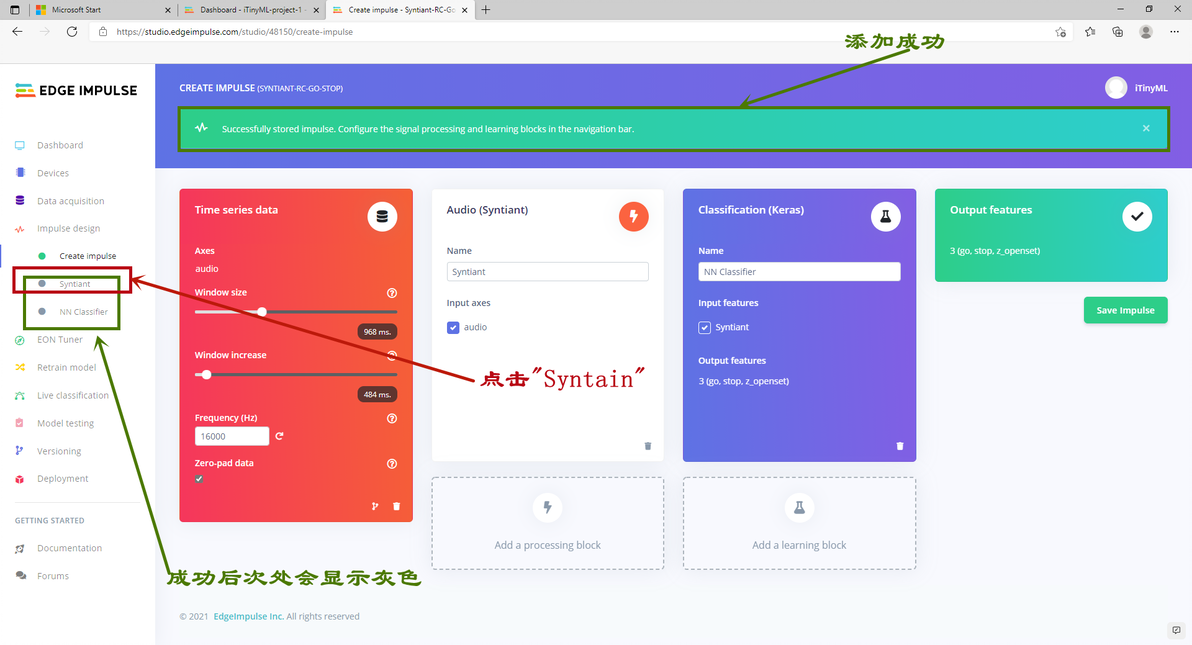The image size is (1192, 645).
Task: Open the EdgeImpulse Inc. footer link
Action: [249, 616]
